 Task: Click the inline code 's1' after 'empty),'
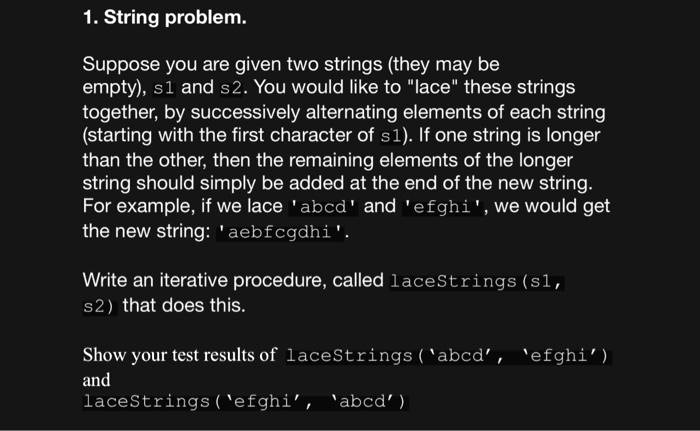coord(163,88)
